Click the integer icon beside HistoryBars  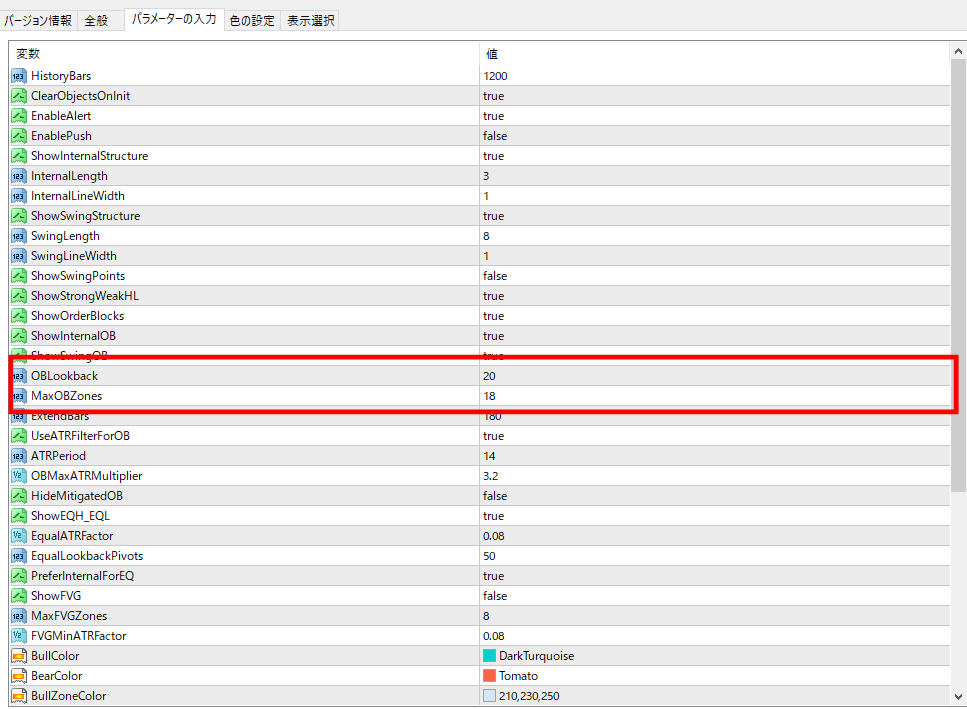18,76
